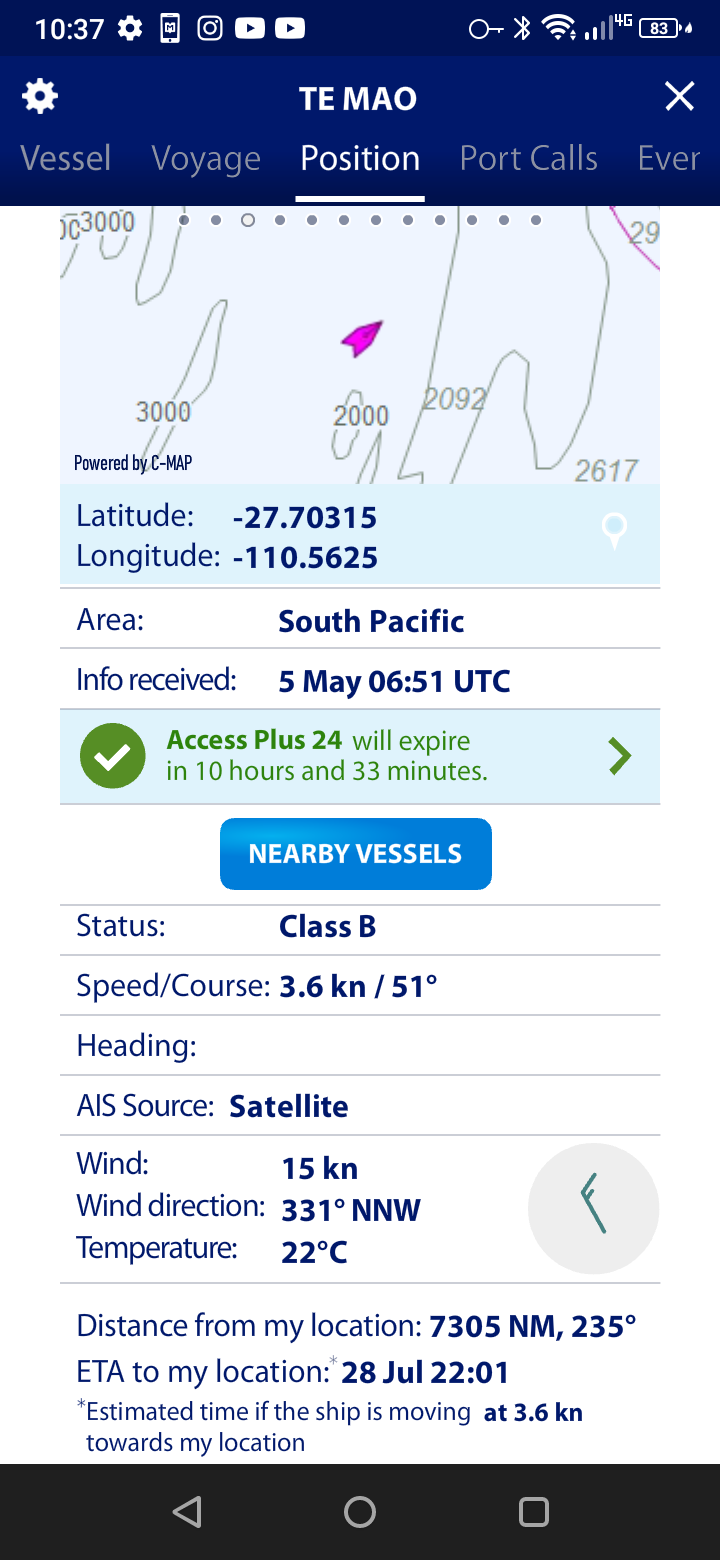720x1560 pixels.
Task: Open the partially visible Events tab
Action: [x=669, y=159]
